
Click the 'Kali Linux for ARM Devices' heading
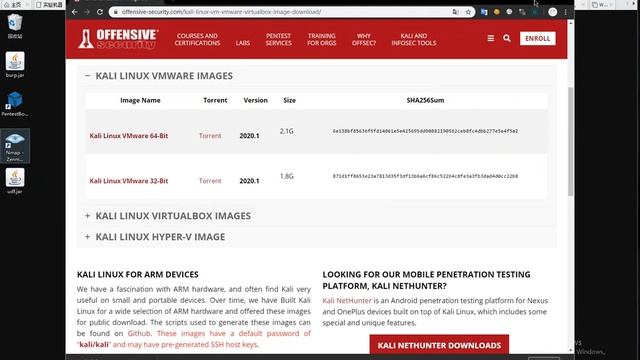(138, 274)
